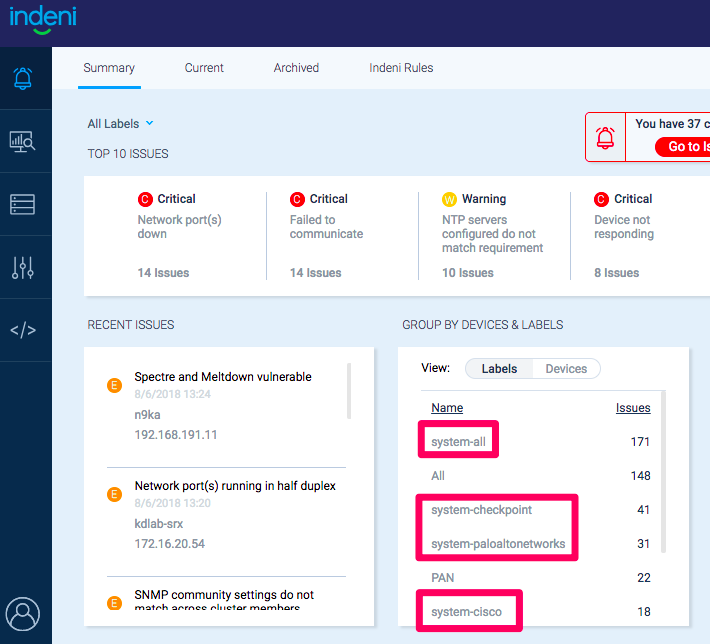Click the red Go to Issues button

point(684,147)
